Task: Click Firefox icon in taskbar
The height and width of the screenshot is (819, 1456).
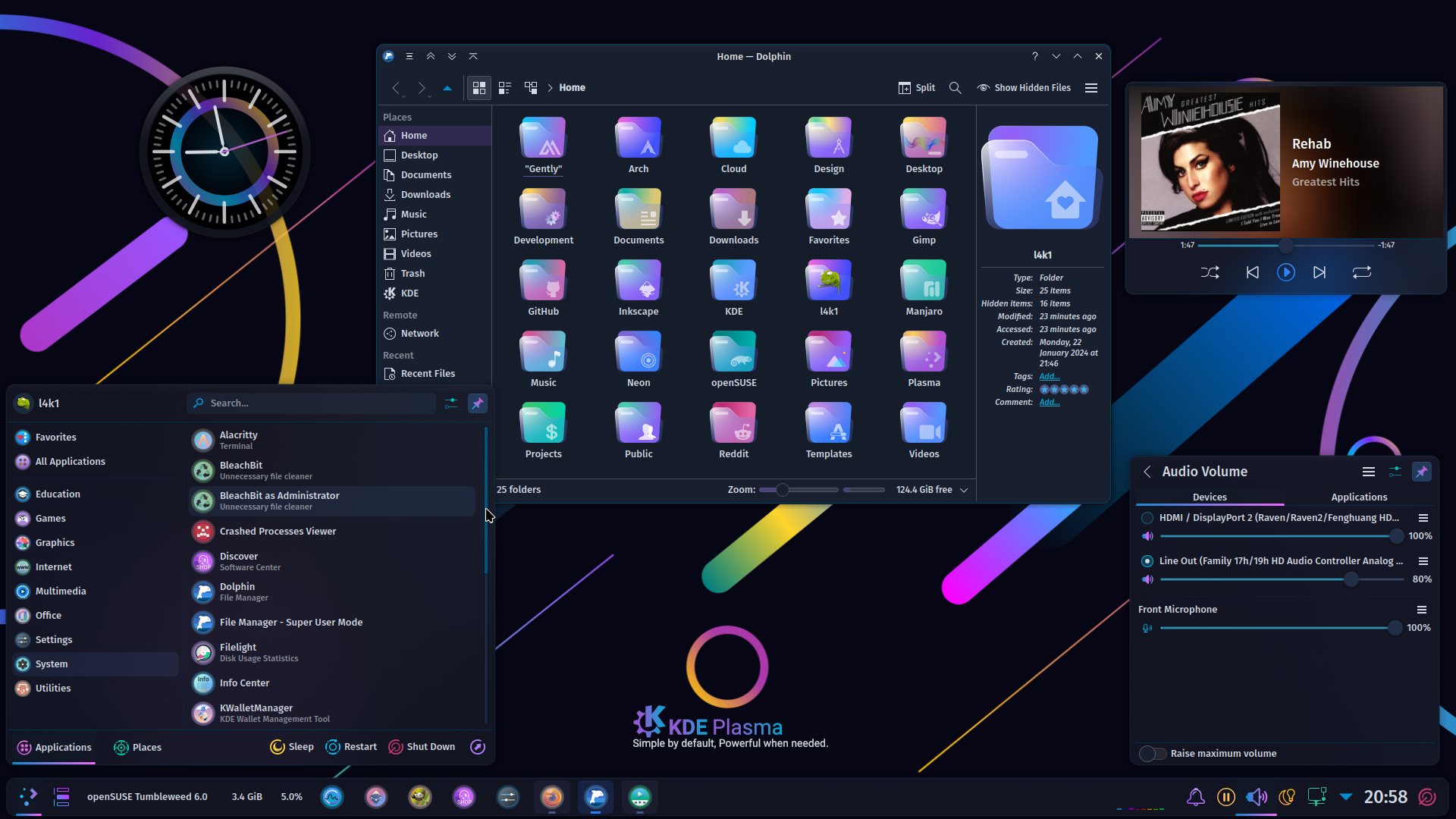Action: click(552, 797)
